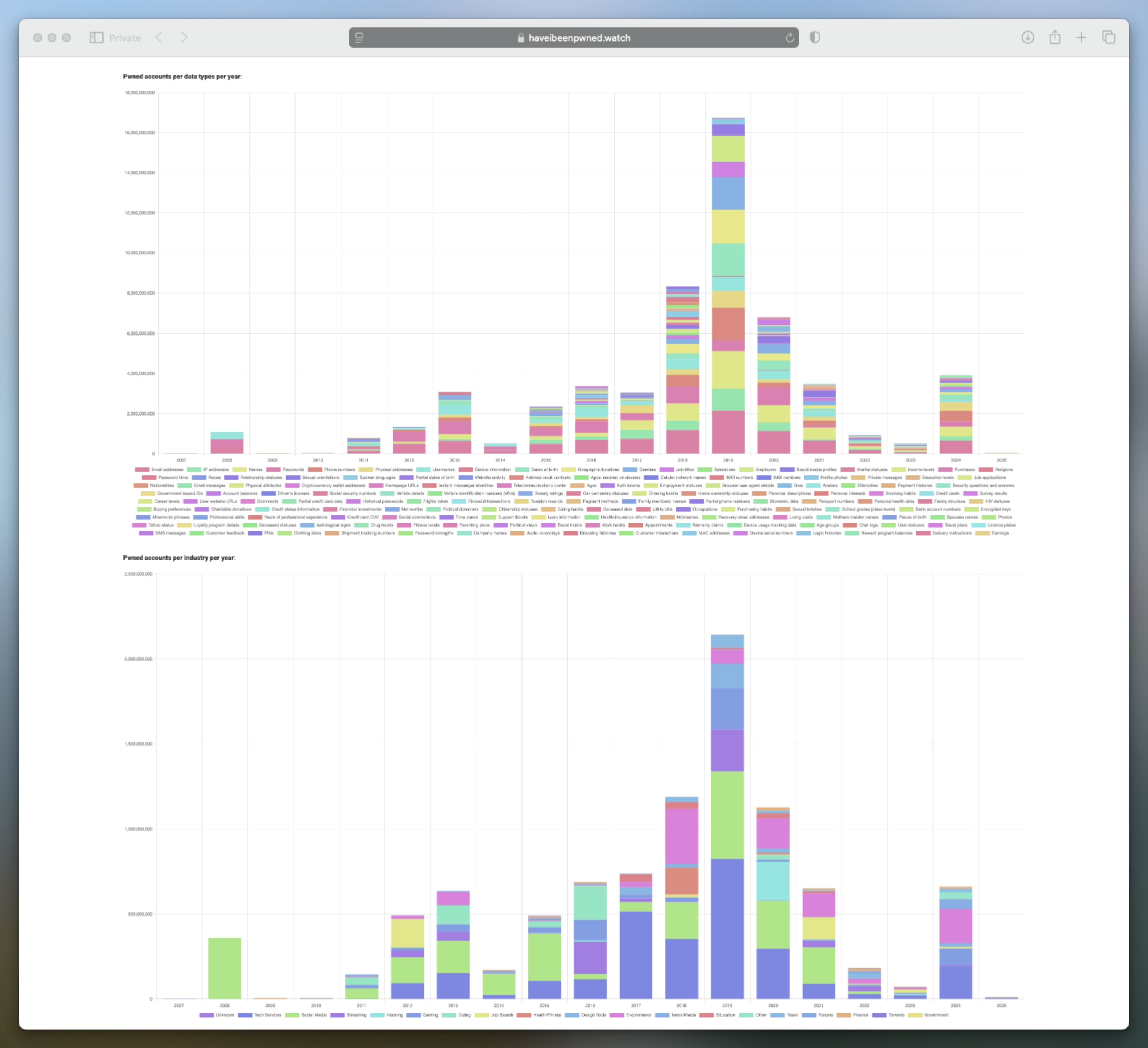Go forward to the next page
The image size is (1148, 1048).
click(184, 38)
